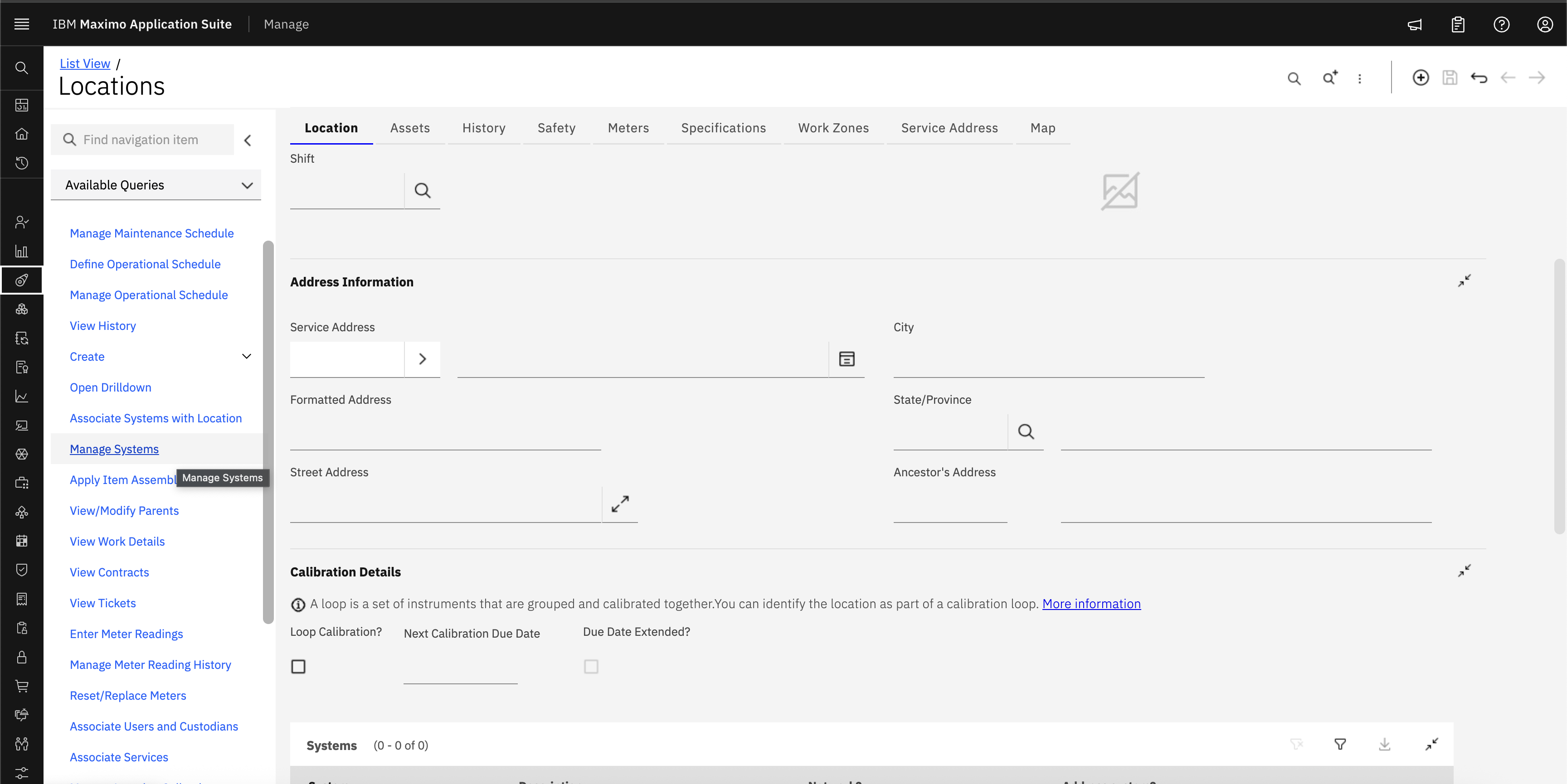Open the sidebar shopping cart icon

click(22, 686)
